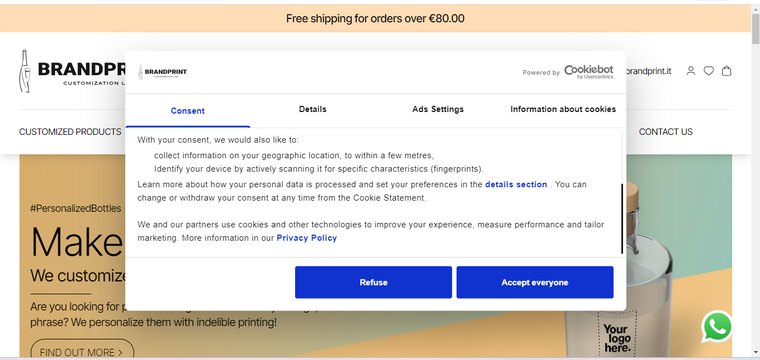Open the Customized Products menu

click(x=70, y=132)
